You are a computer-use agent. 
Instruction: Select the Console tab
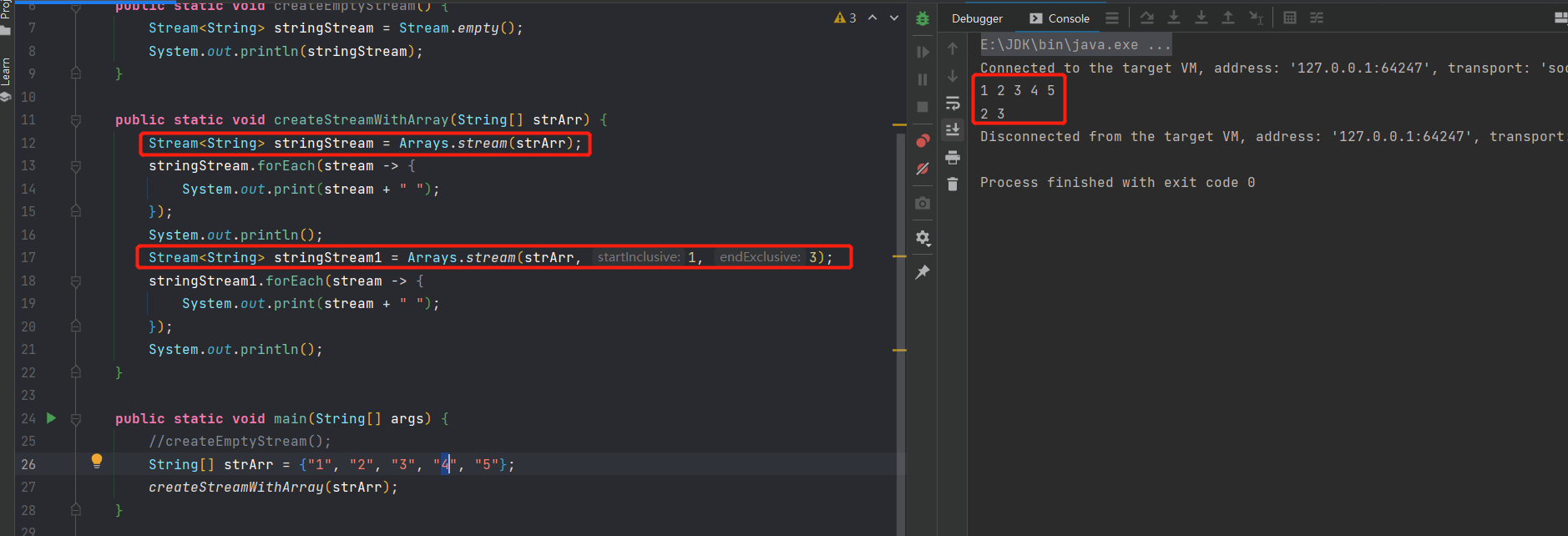tap(1060, 18)
